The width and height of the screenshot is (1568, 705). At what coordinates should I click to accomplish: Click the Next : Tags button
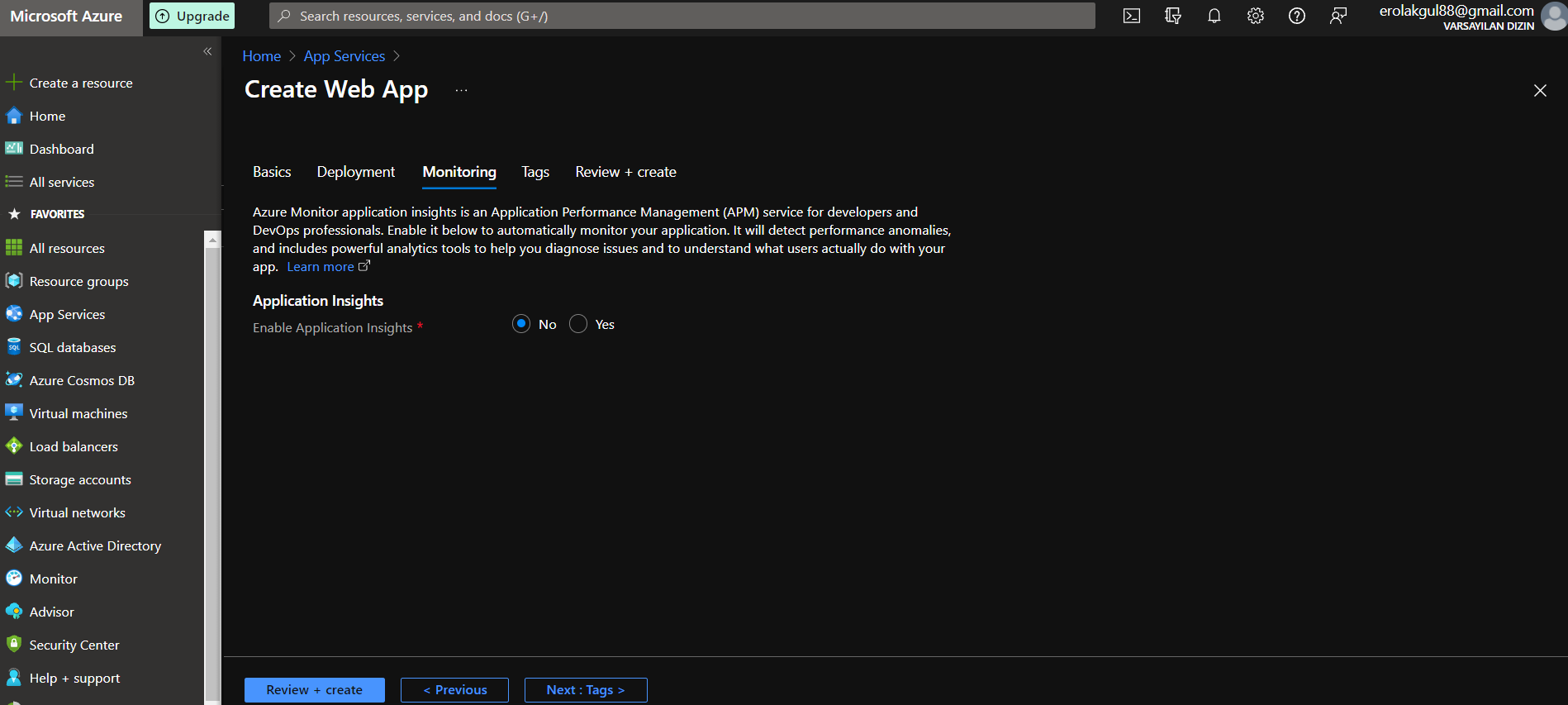point(585,689)
